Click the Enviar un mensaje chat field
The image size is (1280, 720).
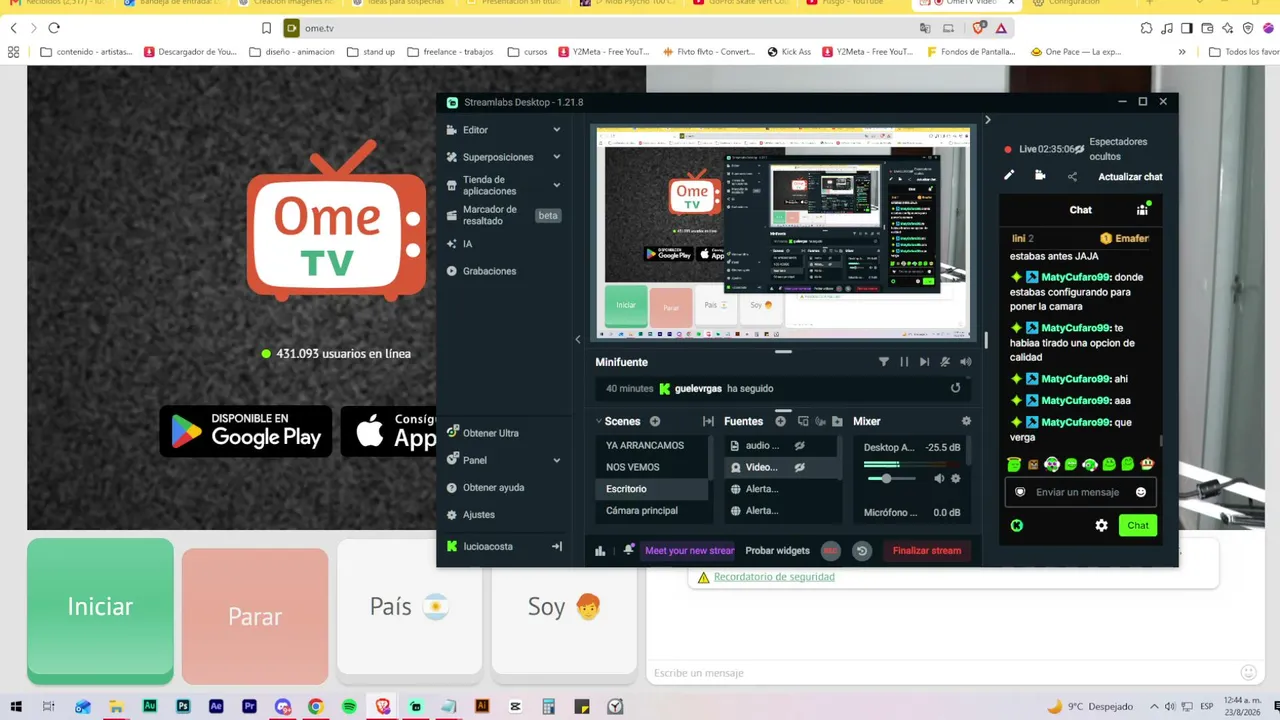pos(1080,492)
